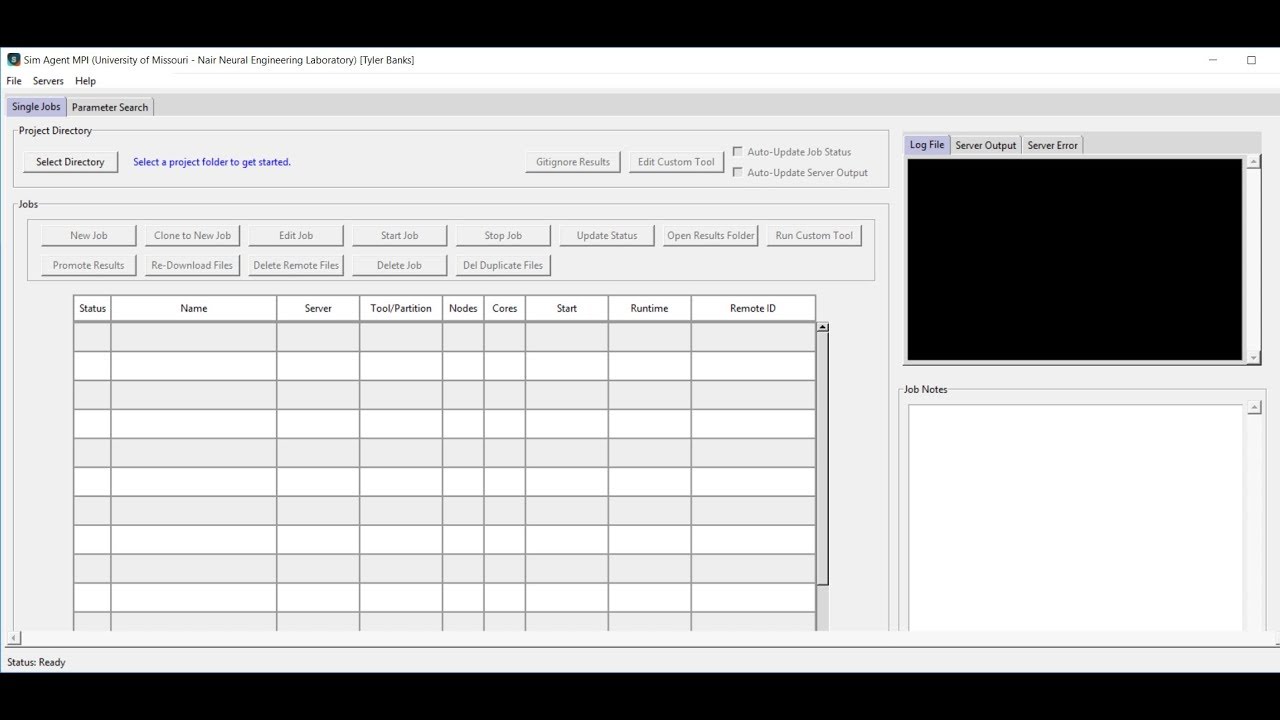Click the Job Notes scrollbar up arrow
This screenshot has height=720, width=1280.
click(x=1254, y=408)
